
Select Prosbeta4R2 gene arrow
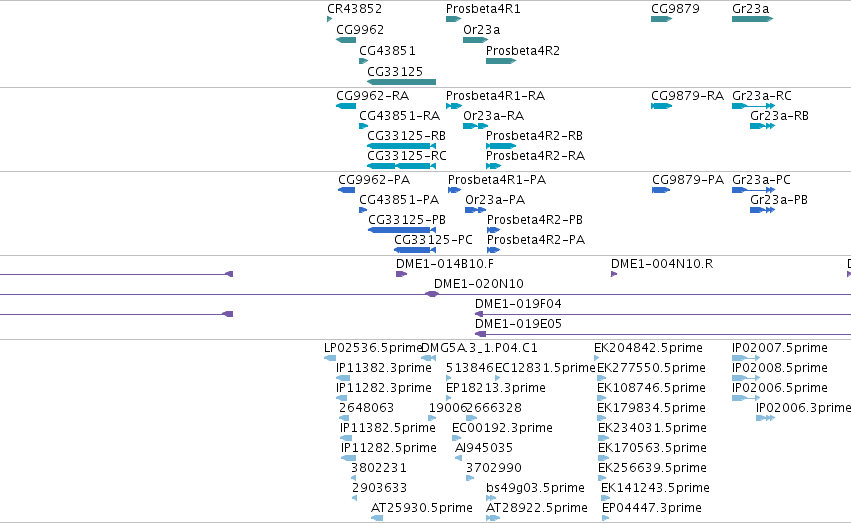[500, 61]
